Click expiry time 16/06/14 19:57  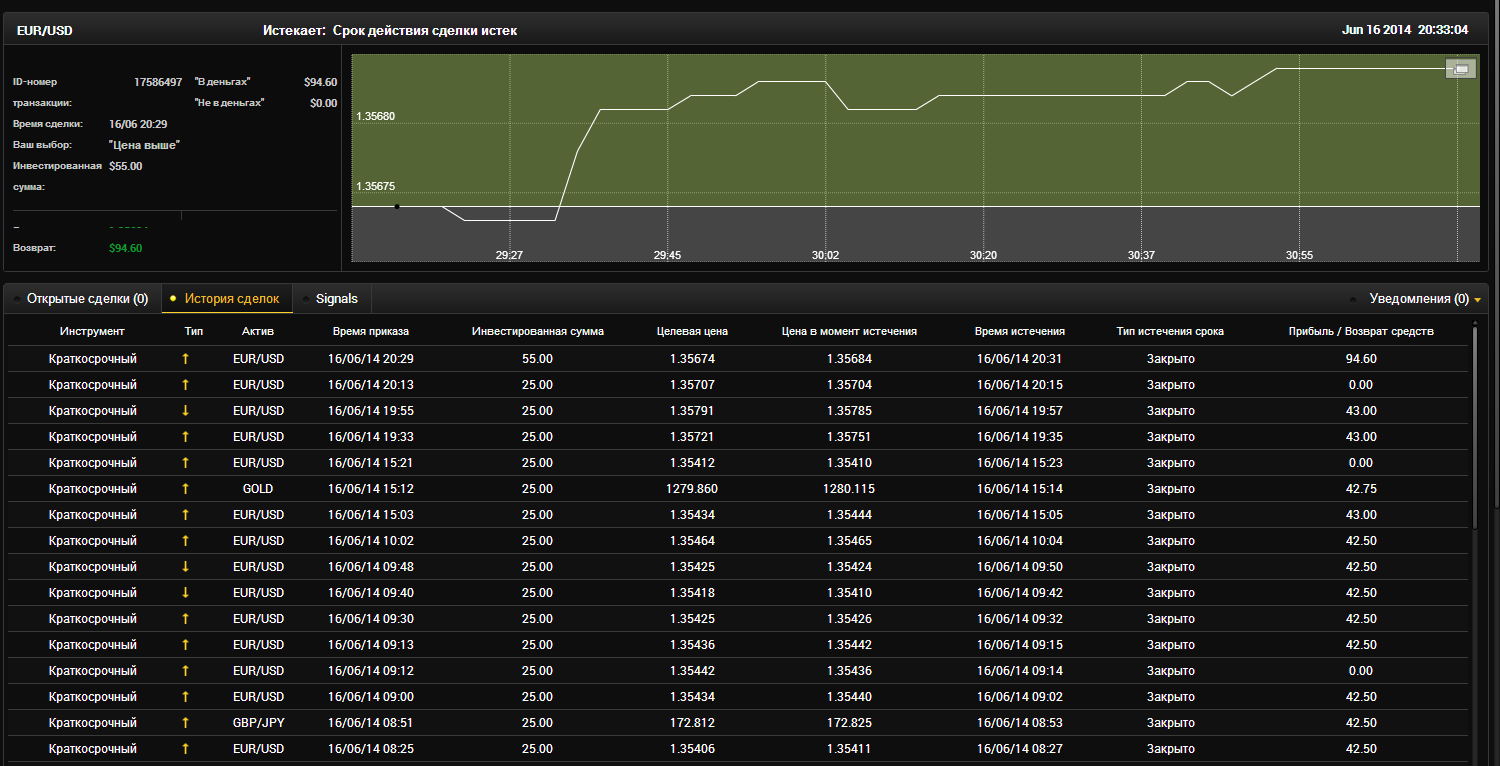(x=1020, y=411)
